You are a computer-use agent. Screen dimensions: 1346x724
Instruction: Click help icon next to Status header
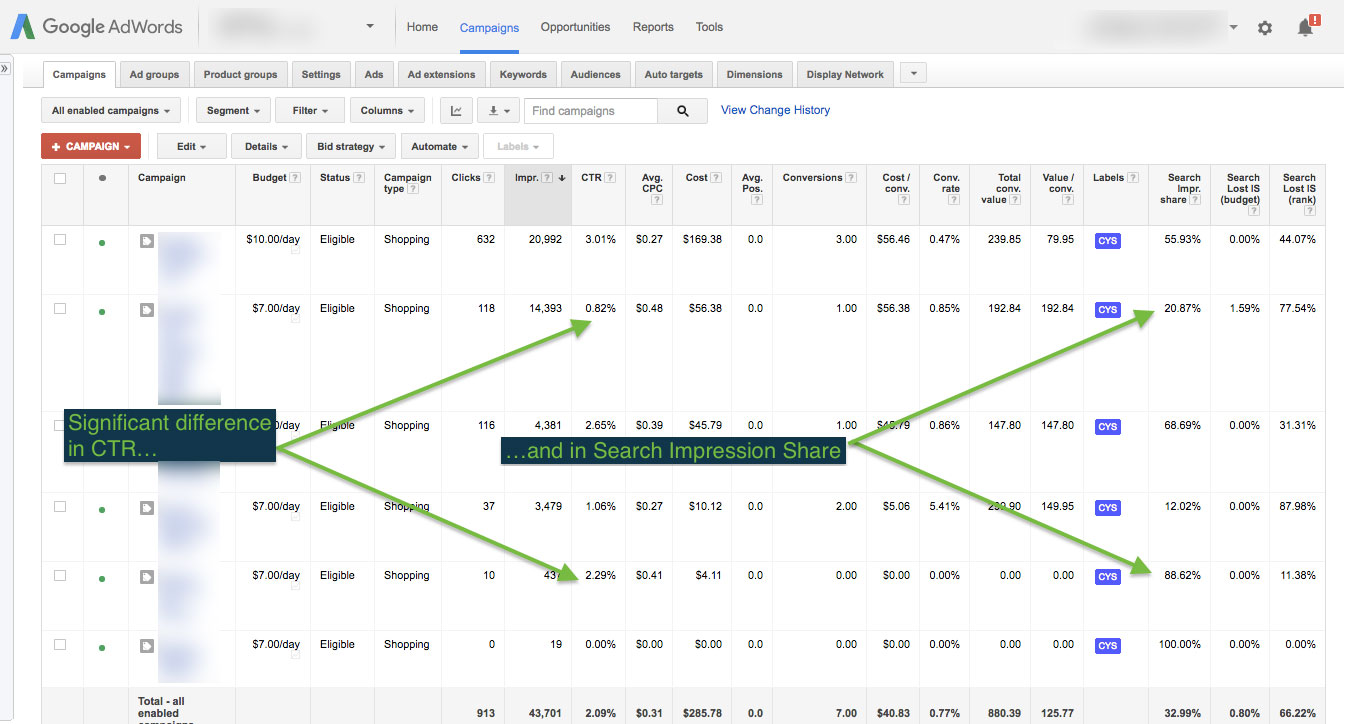[359, 178]
